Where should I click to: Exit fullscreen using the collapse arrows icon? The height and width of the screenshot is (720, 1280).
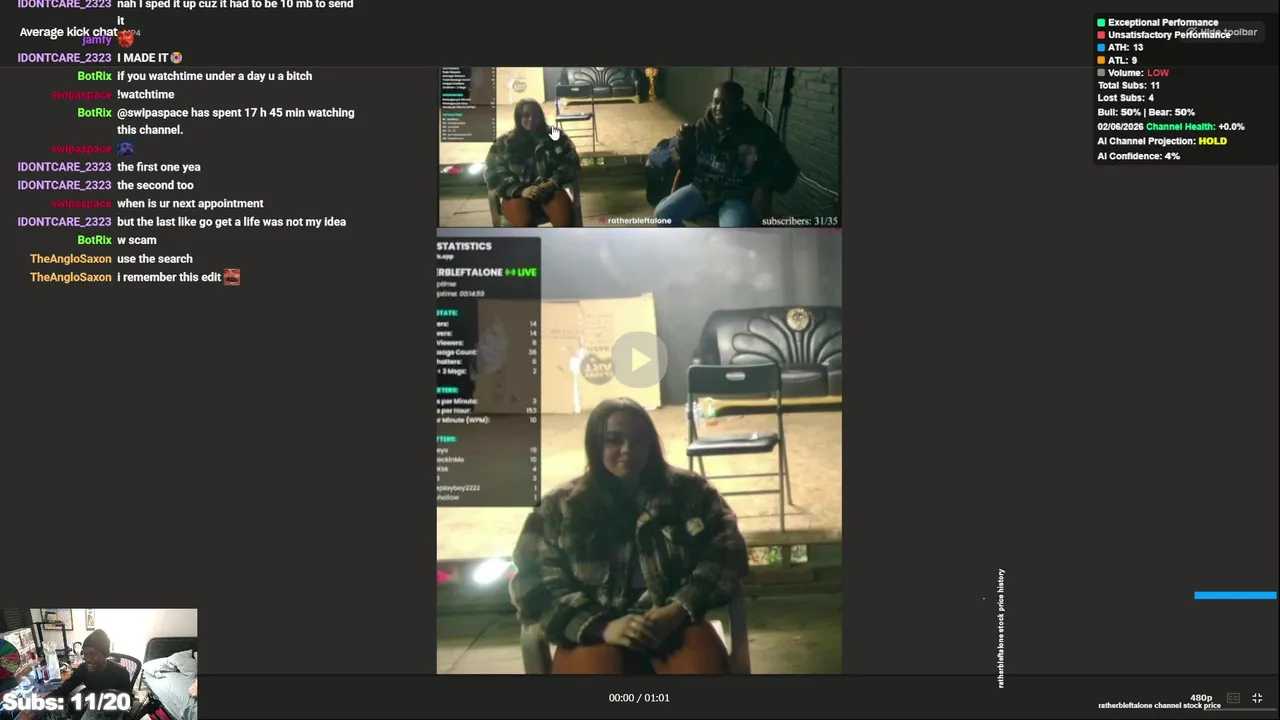click(x=1257, y=698)
